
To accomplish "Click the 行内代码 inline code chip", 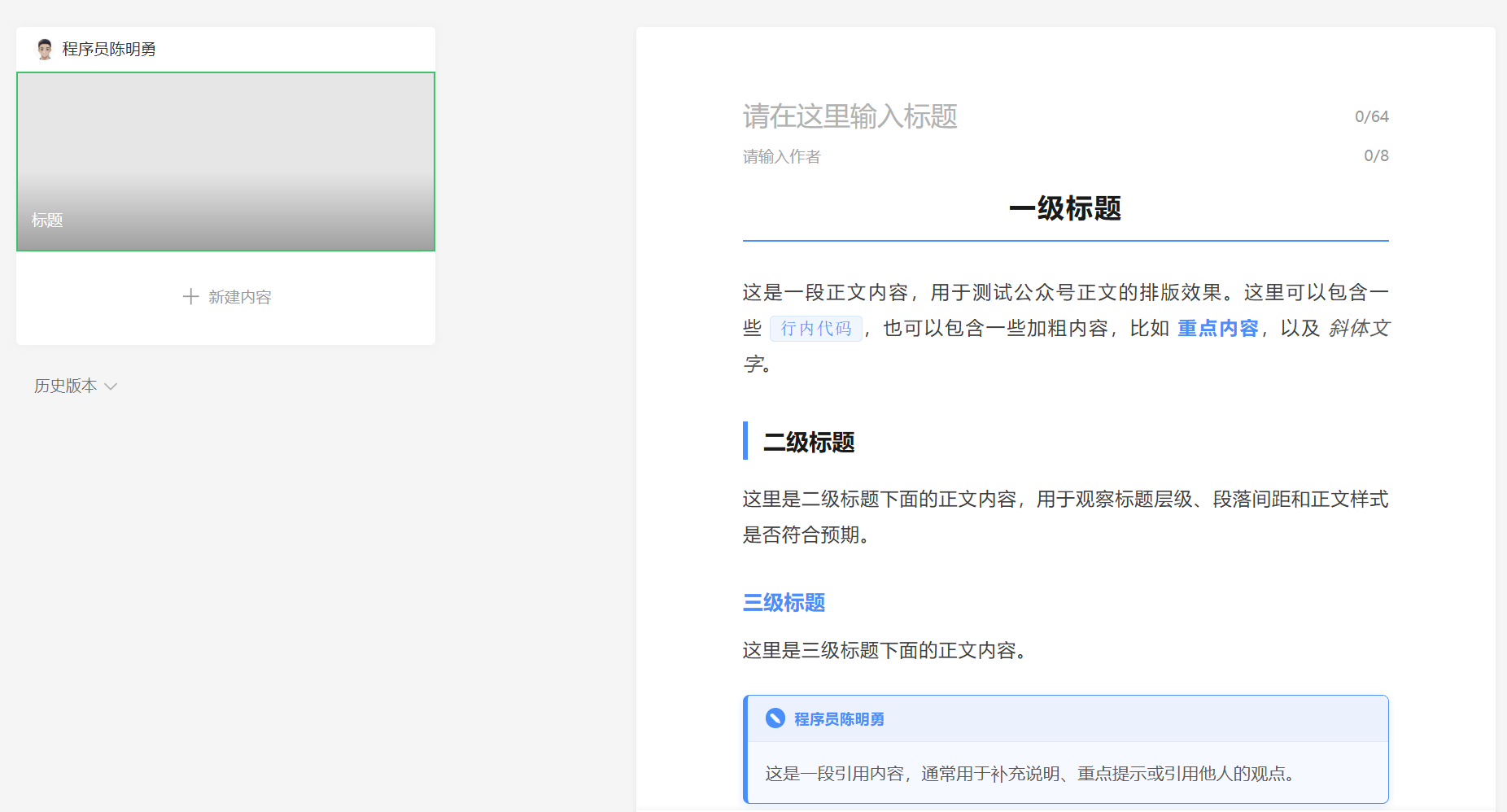I will 815,329.
